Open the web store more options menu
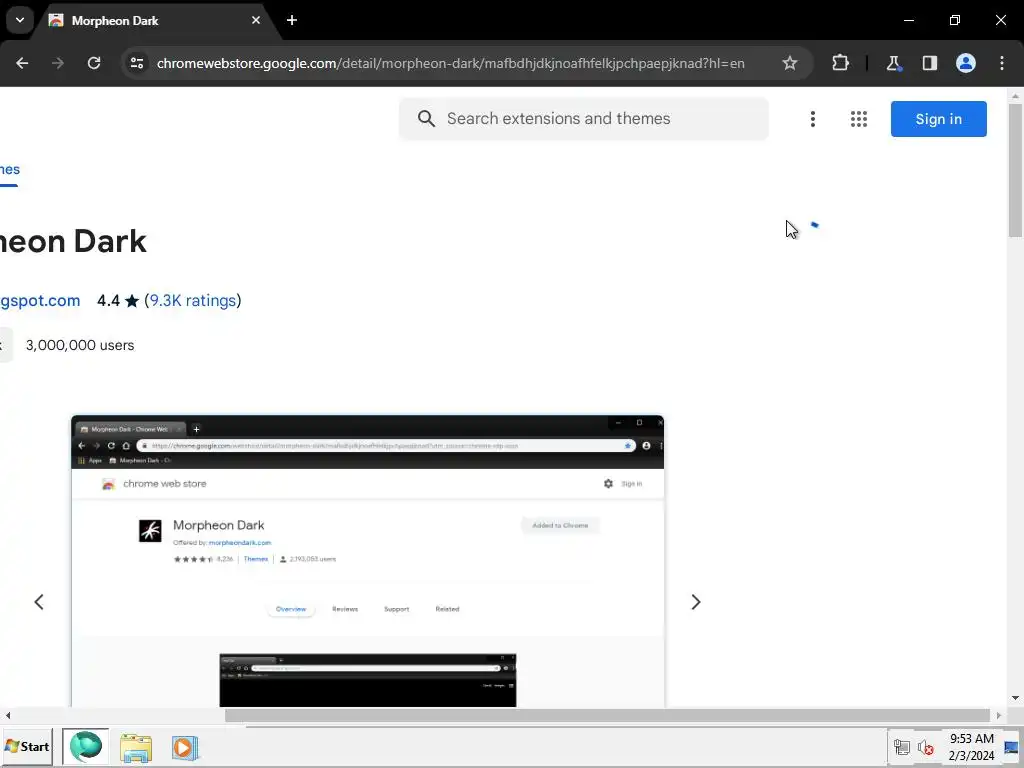 [813, 119]
